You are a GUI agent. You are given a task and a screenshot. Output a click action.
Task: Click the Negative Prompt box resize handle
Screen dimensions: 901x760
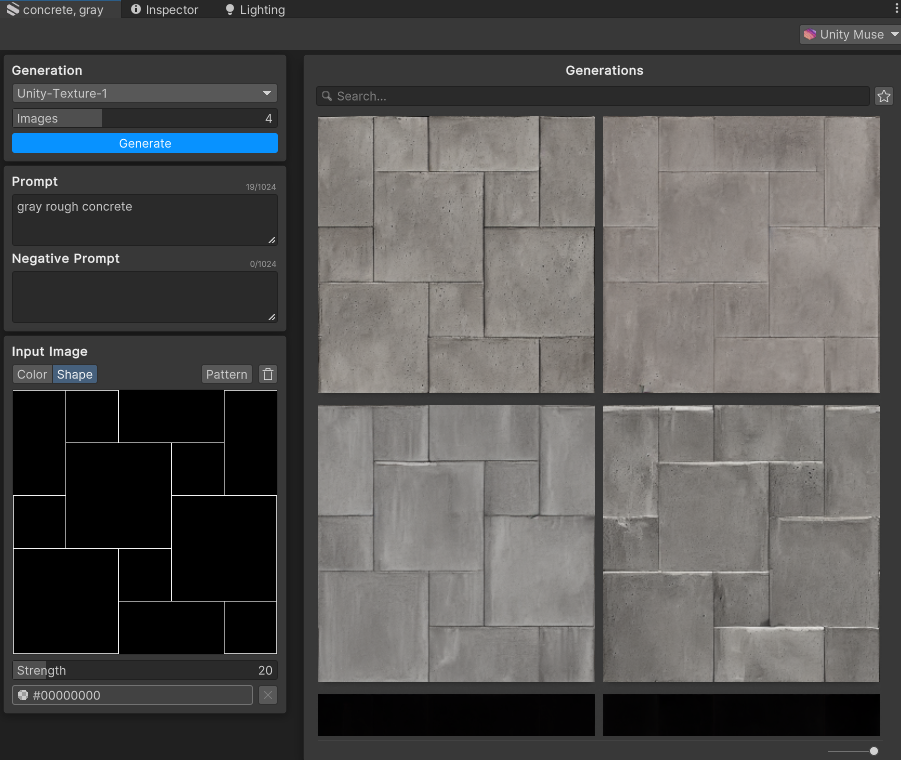pos(271,317)
